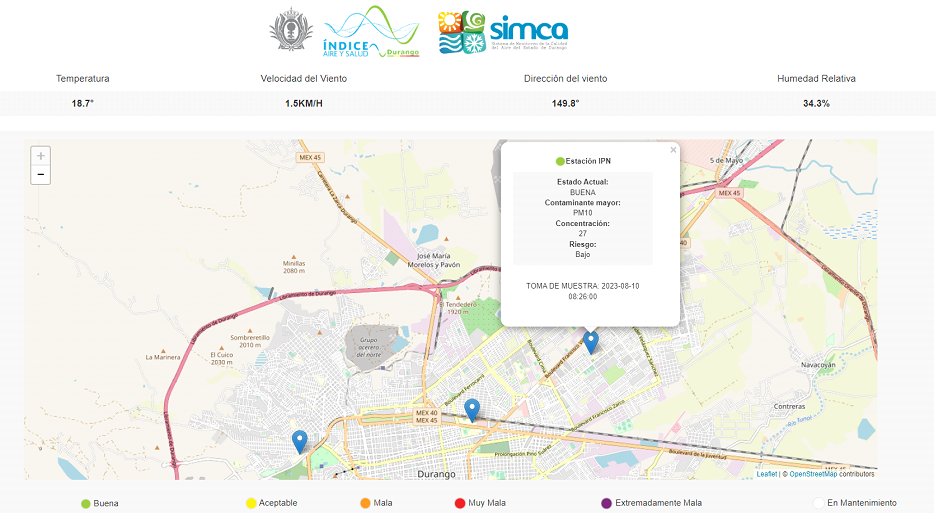Viewport: 937px width, 528px height.
Task: Click the SIMCA logo
Action: 503,32
